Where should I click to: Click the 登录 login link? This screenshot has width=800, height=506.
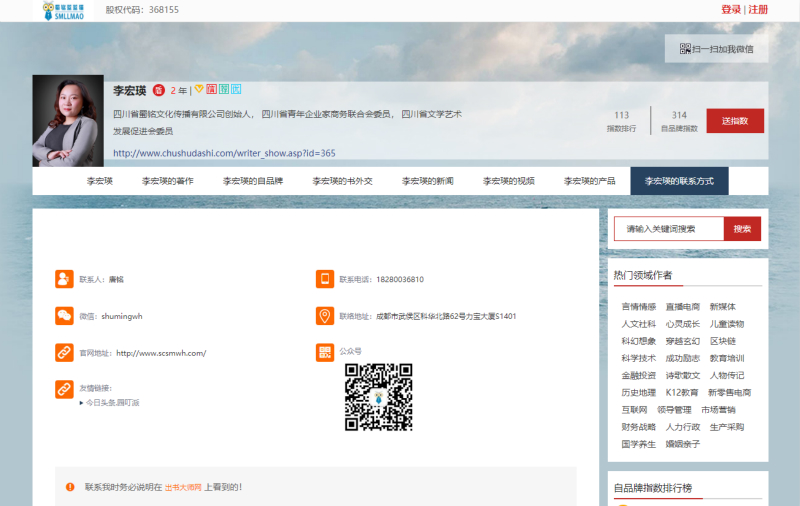pos(731,10)
